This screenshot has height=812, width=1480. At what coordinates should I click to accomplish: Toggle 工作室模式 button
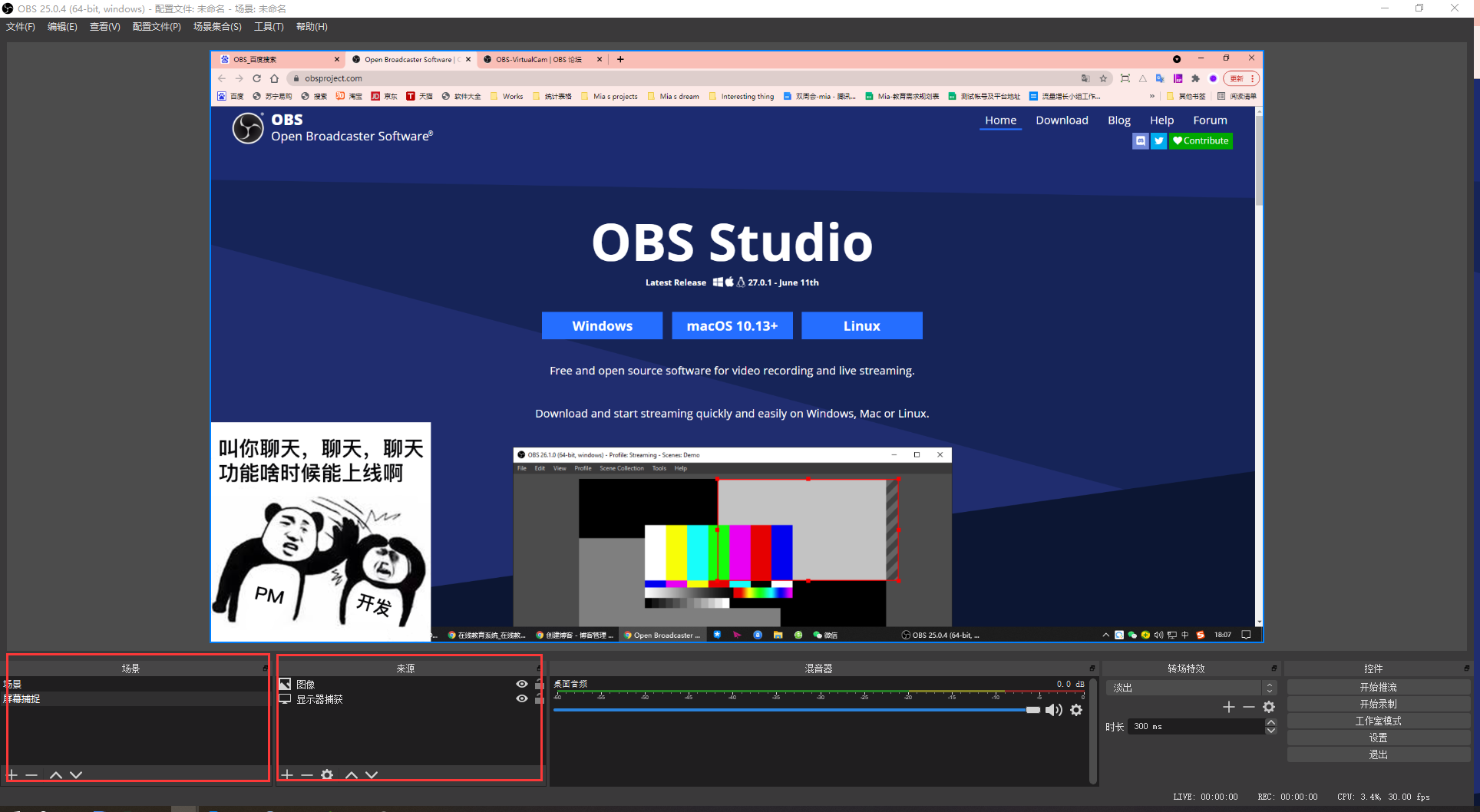point(1379,721)
